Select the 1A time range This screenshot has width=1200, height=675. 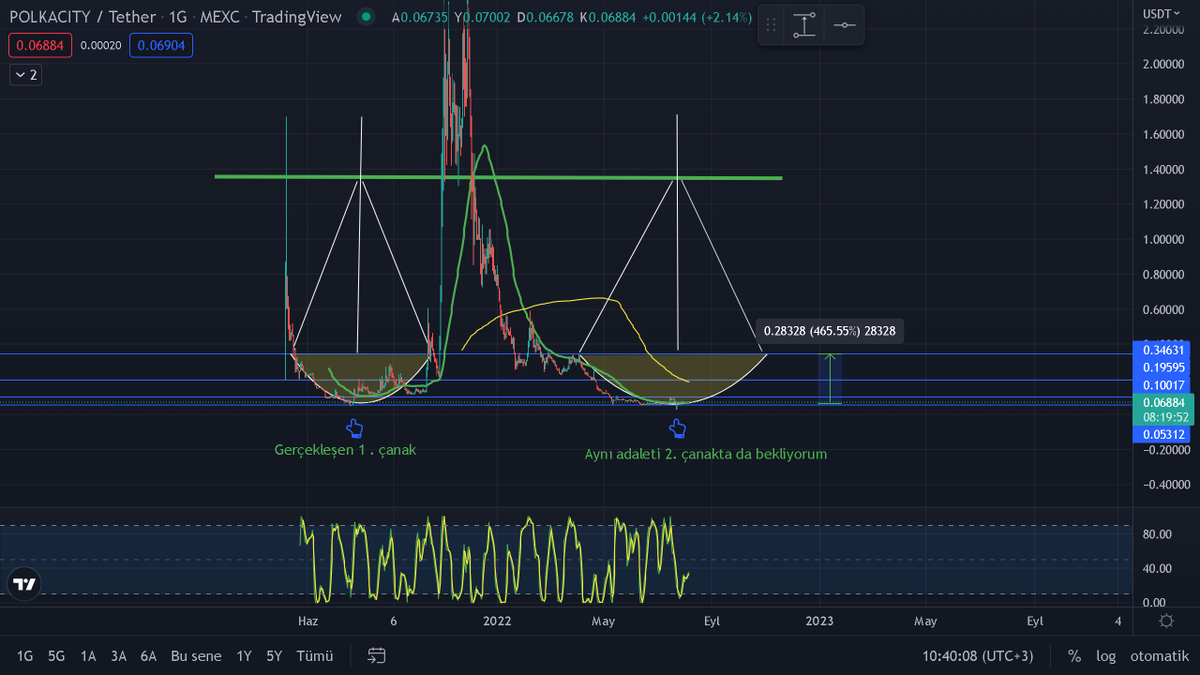click(x=88, y=656)
